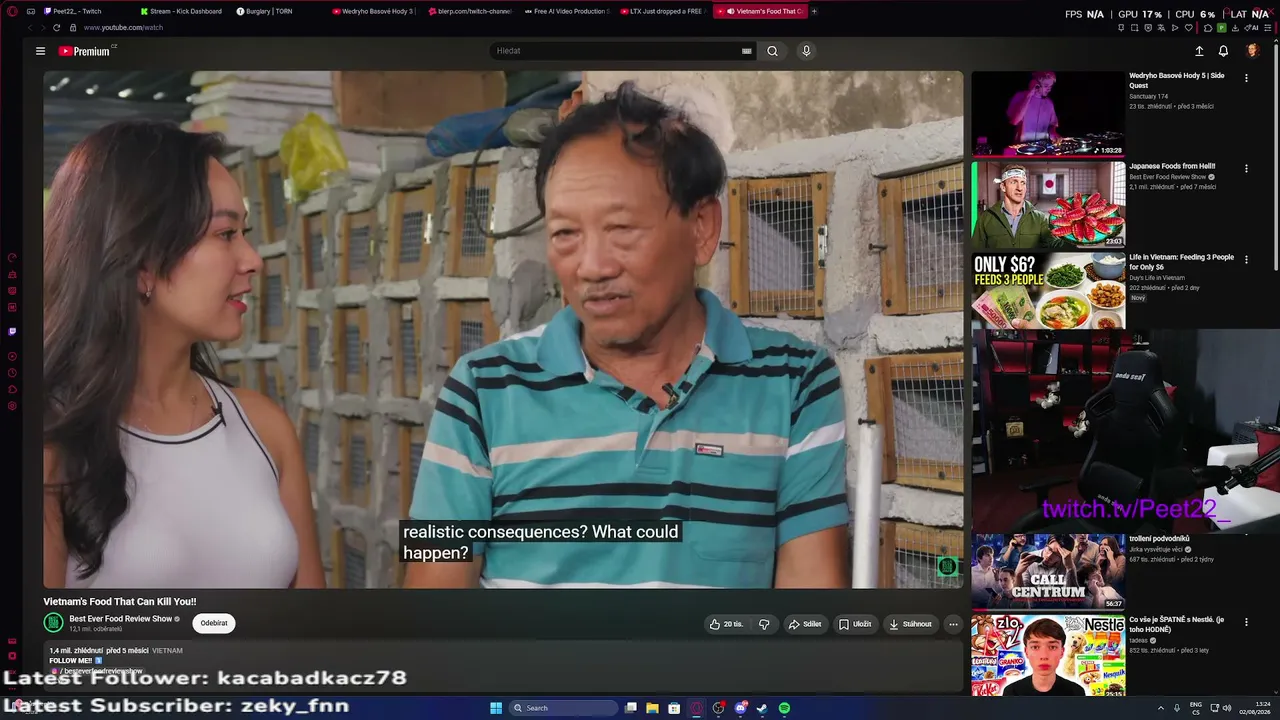The image size is (1280, 720).
Task: Dislike the video with the thumbs-down icon
Action: click(x=764, y=624)
